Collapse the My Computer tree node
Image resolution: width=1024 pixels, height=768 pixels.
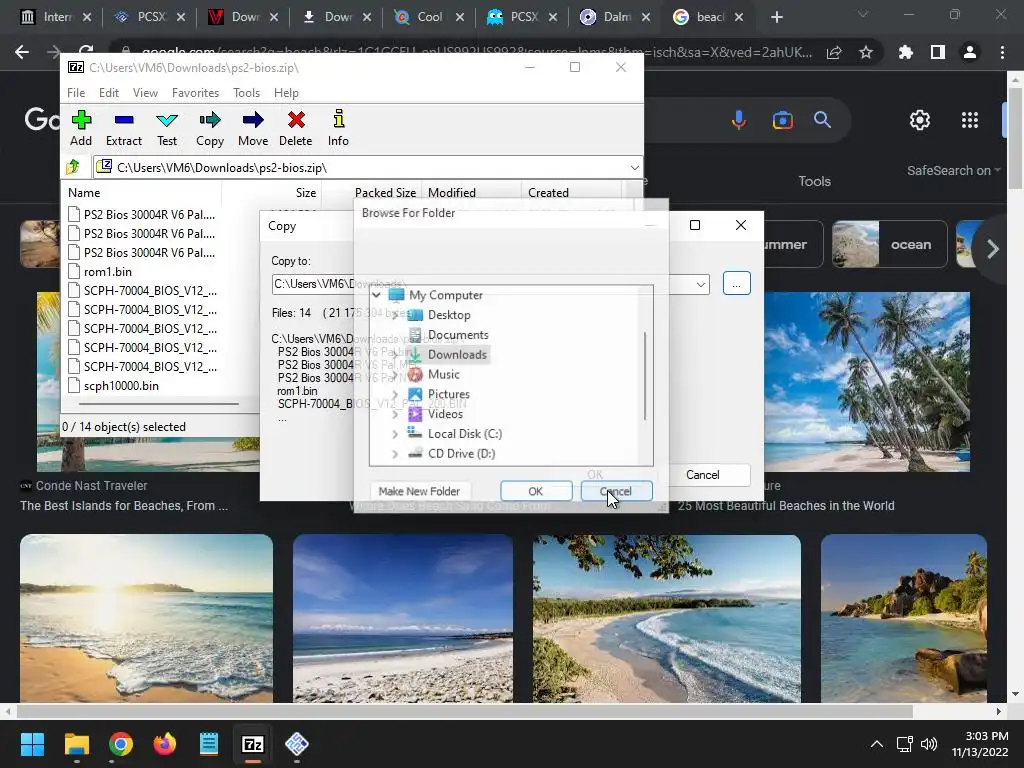coord(377,295)
